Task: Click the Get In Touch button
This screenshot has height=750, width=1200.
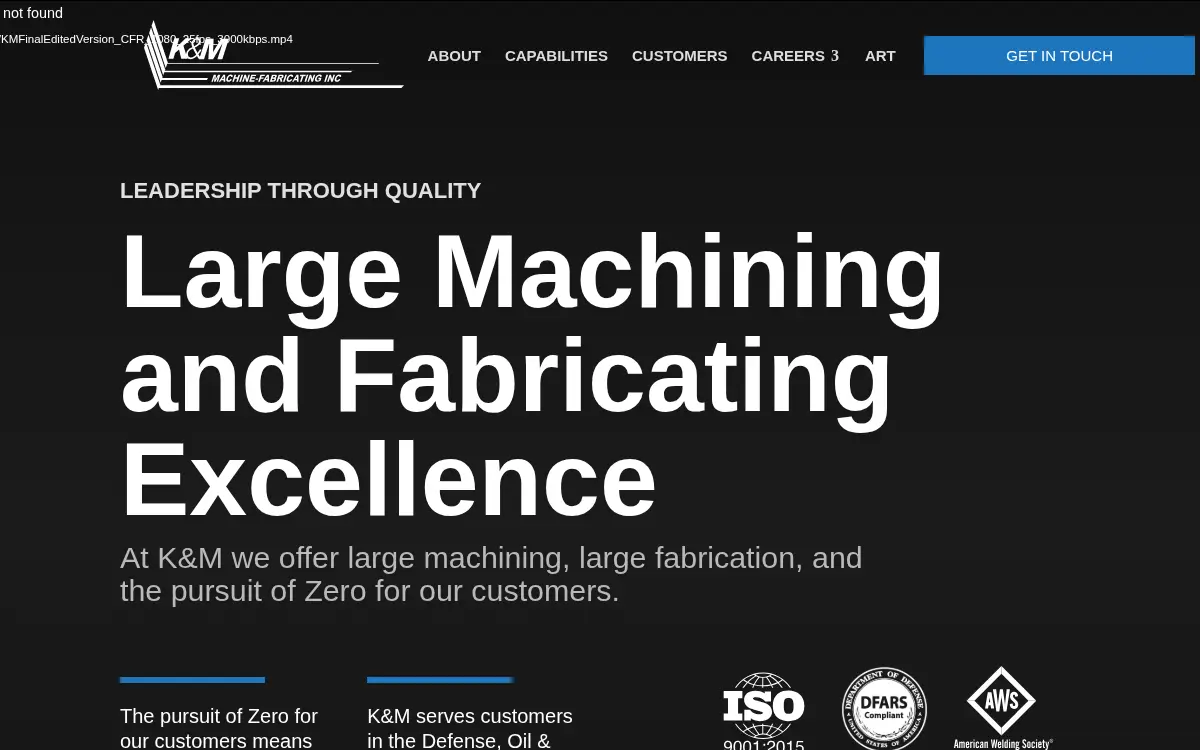Action: 1059,56
